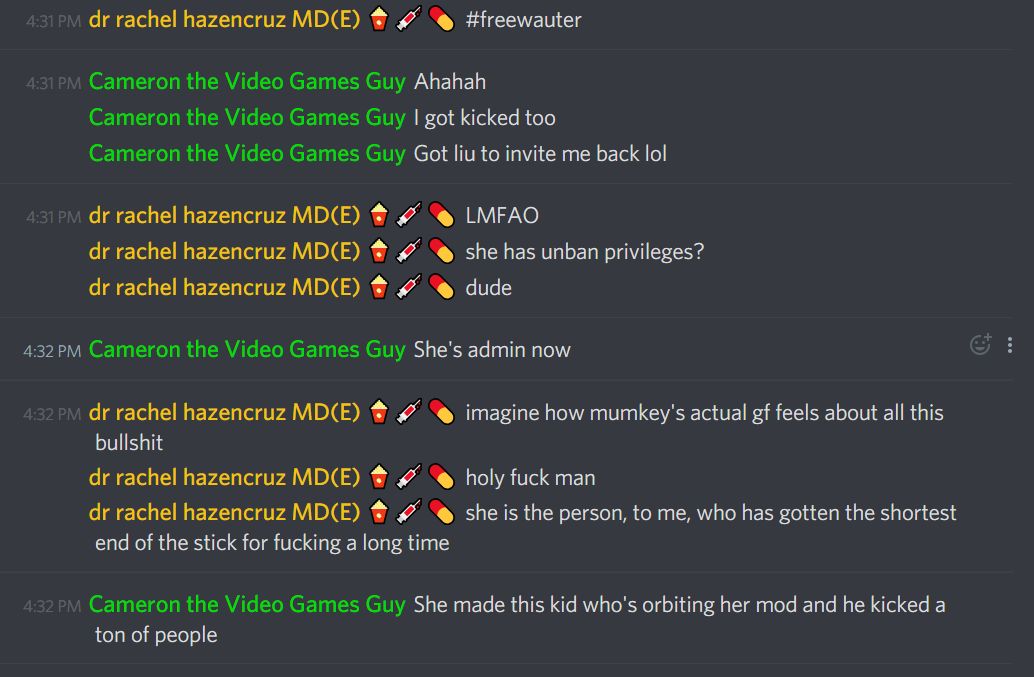Screen dimensions: 1034x677
Task: Open more options for "She's admin now" message
Action: (x=1010, y=345)
